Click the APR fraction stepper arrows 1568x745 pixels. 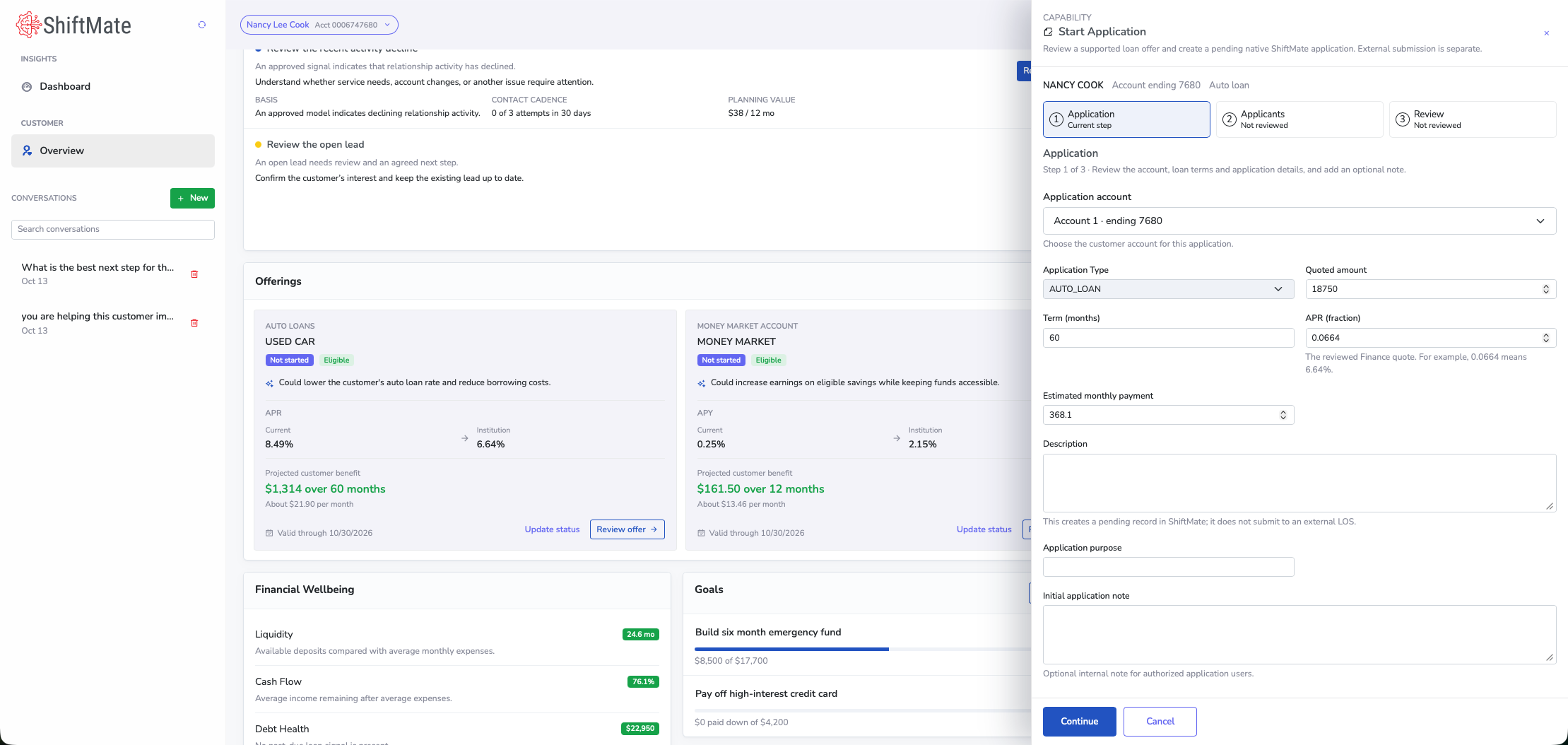coord(1545,338)
